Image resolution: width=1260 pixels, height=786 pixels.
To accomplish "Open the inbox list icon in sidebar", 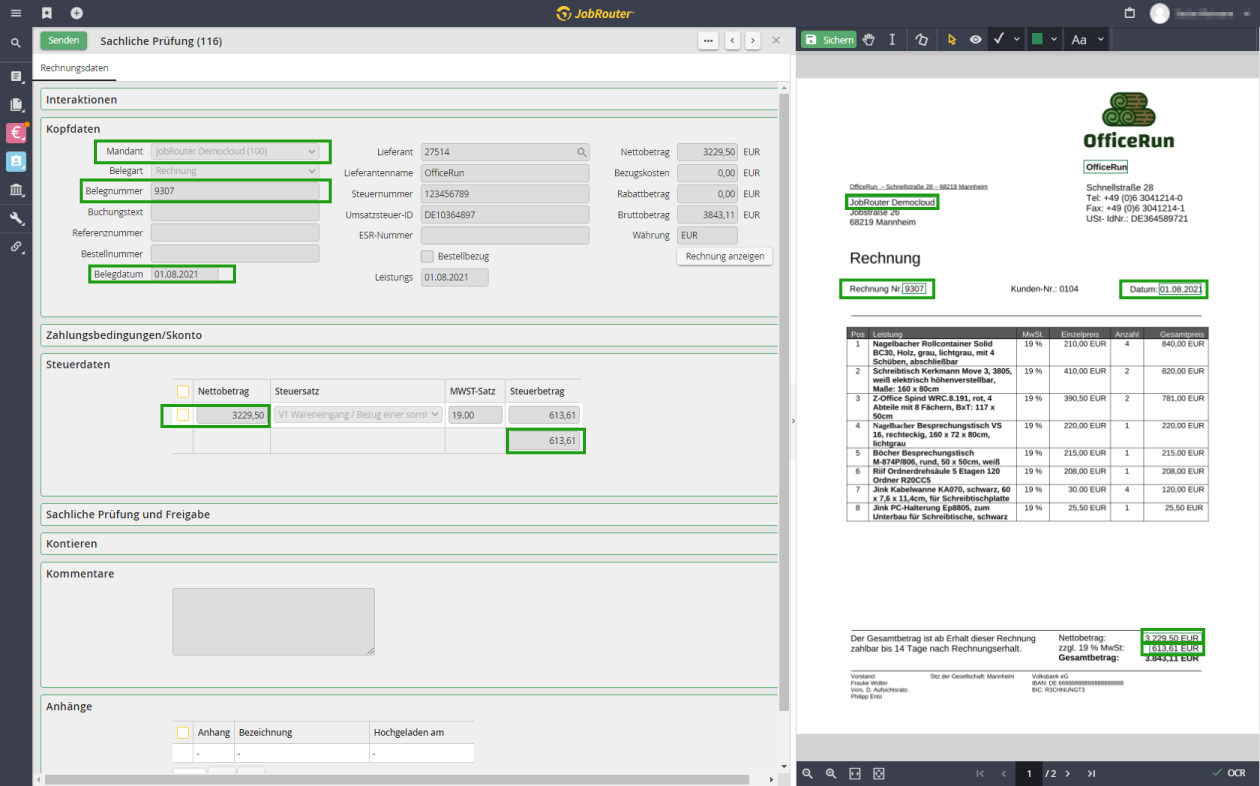I will pos(16,76).
